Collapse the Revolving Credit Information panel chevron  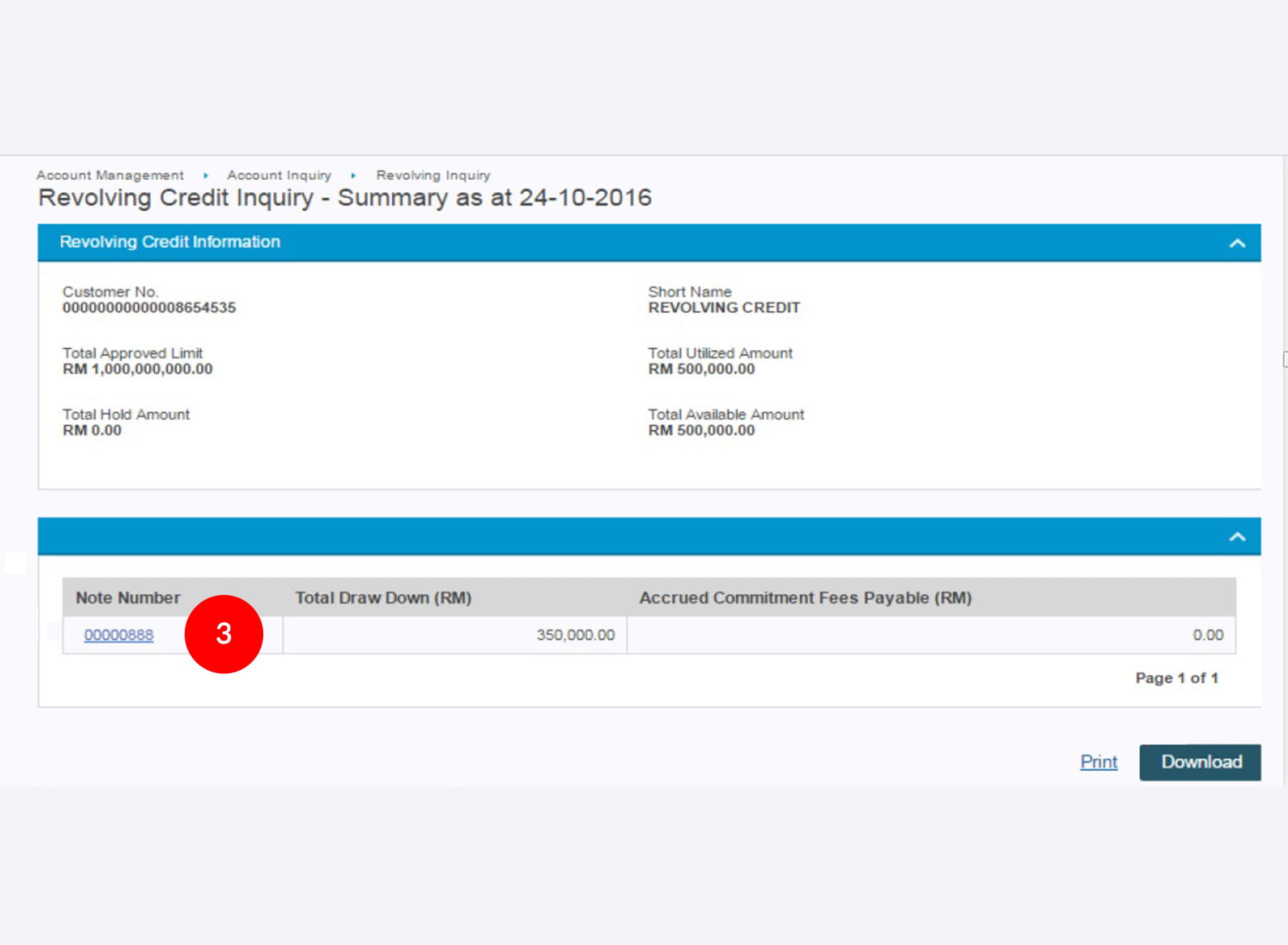coord(1236,243)
